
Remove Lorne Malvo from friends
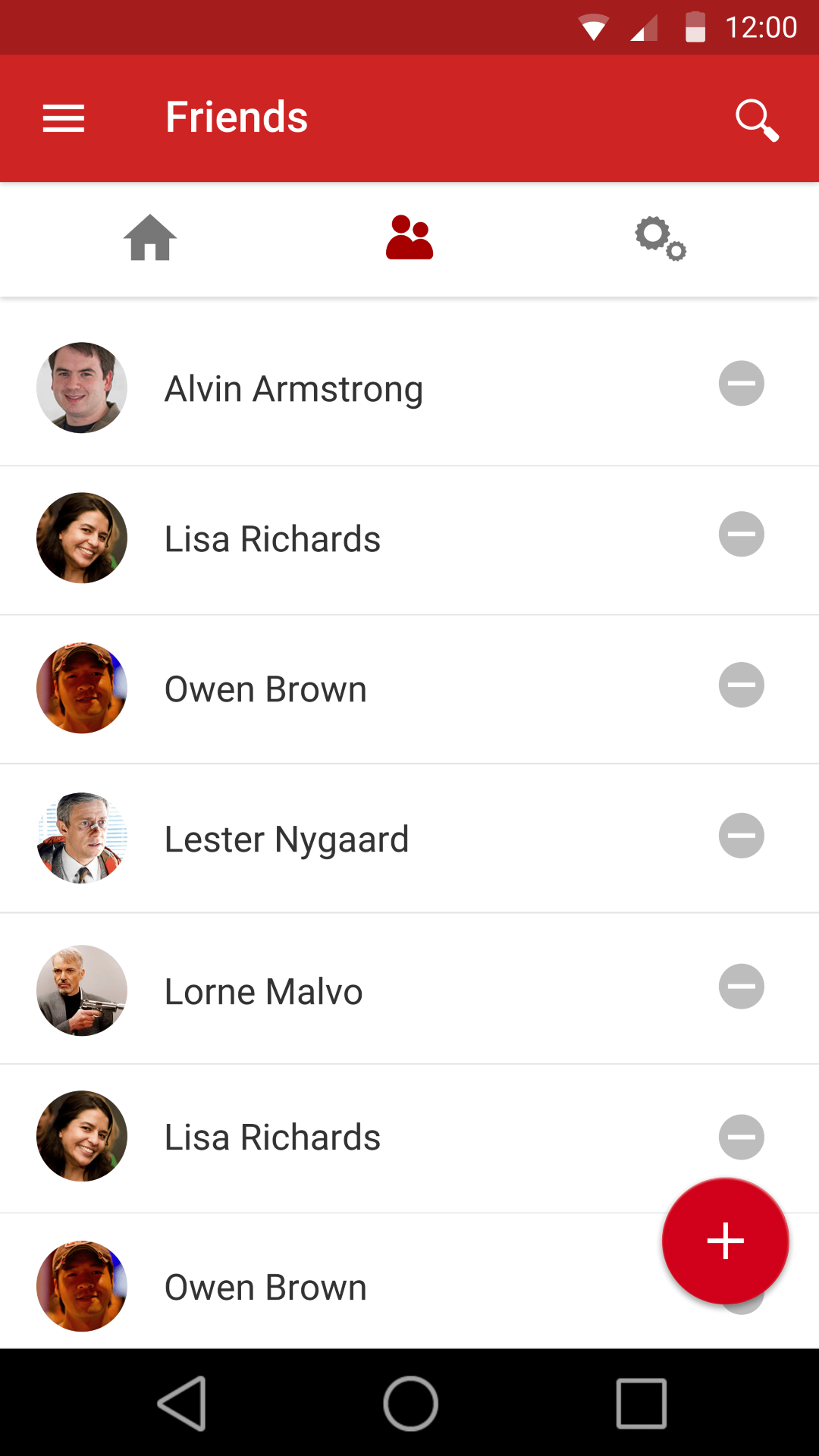(741, 987)
